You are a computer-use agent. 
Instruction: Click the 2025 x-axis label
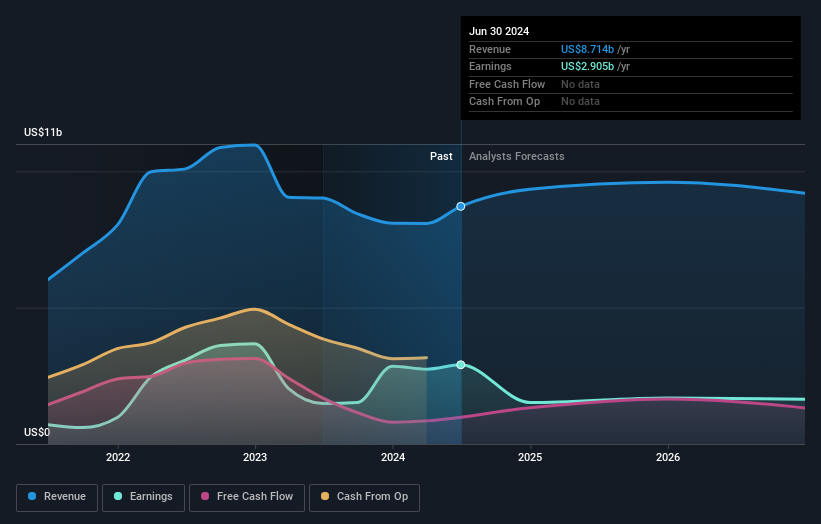(x=530, y=457)
